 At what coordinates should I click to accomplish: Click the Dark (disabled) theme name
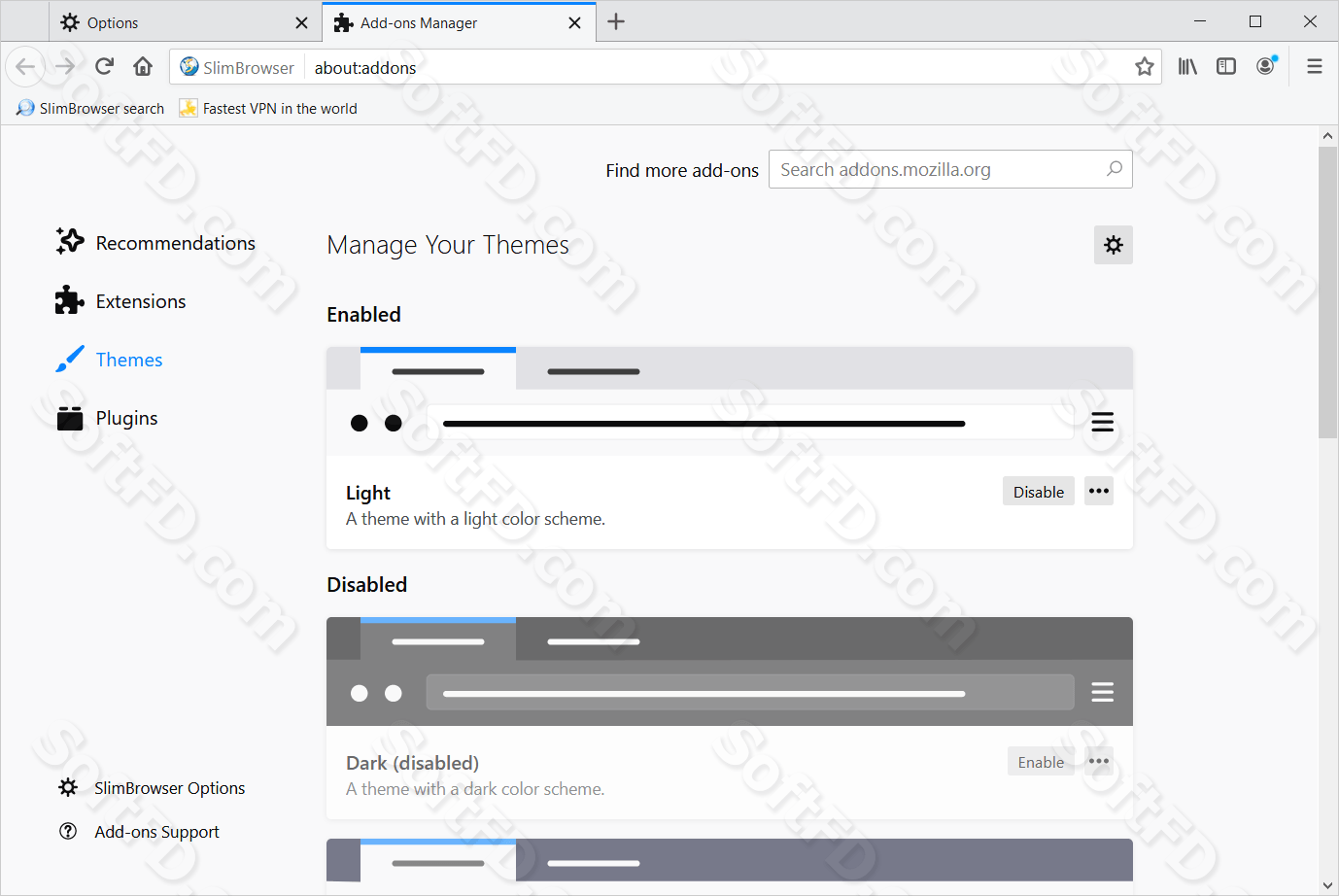413,763
